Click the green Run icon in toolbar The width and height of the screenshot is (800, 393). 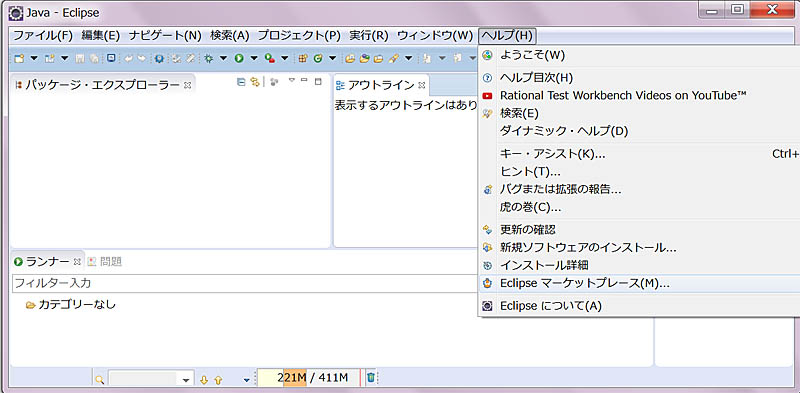click(239, 58)
